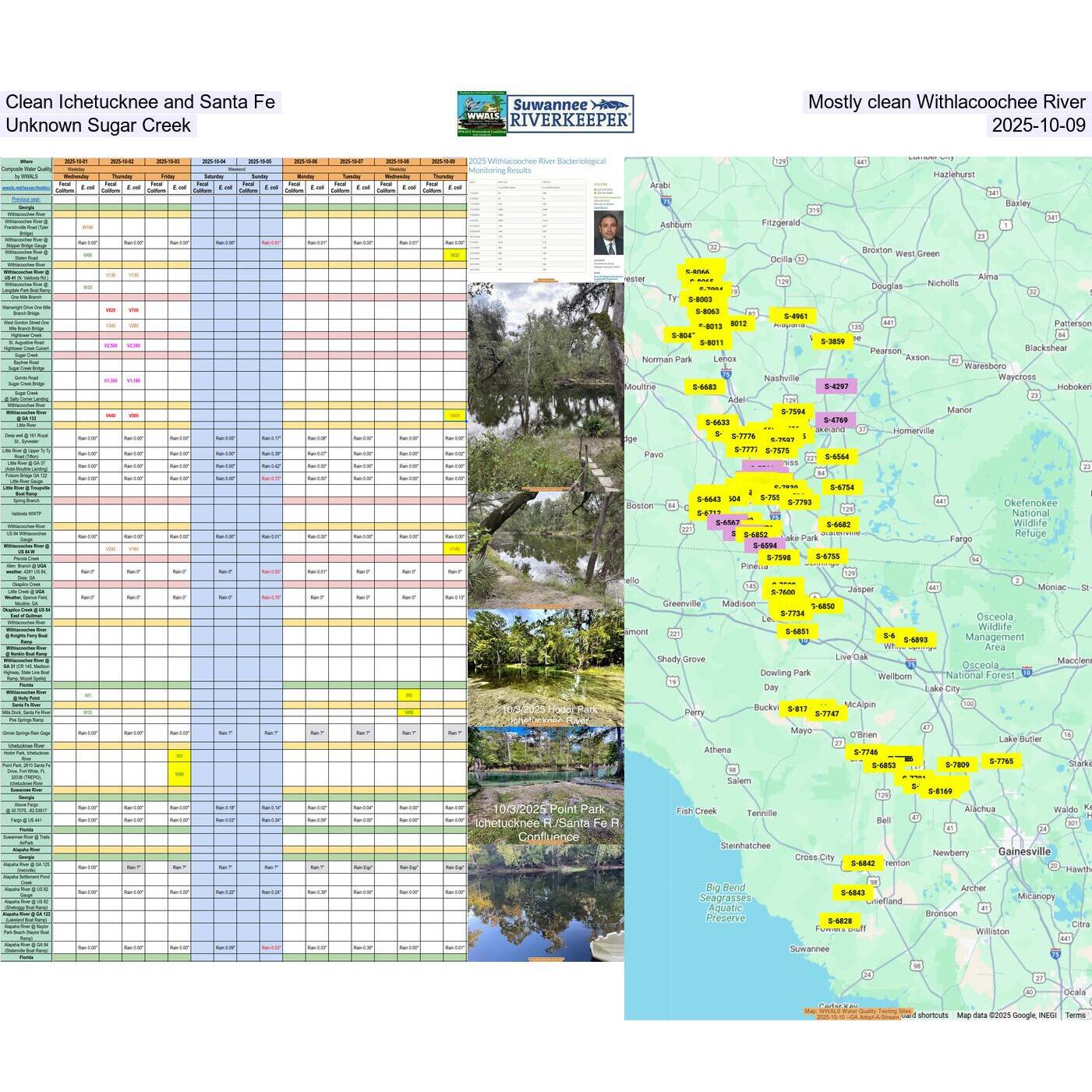
Task: Open the 2025 Withlacoochee River Bacteriological Monitoring Results
Action: tap(537, 165)
